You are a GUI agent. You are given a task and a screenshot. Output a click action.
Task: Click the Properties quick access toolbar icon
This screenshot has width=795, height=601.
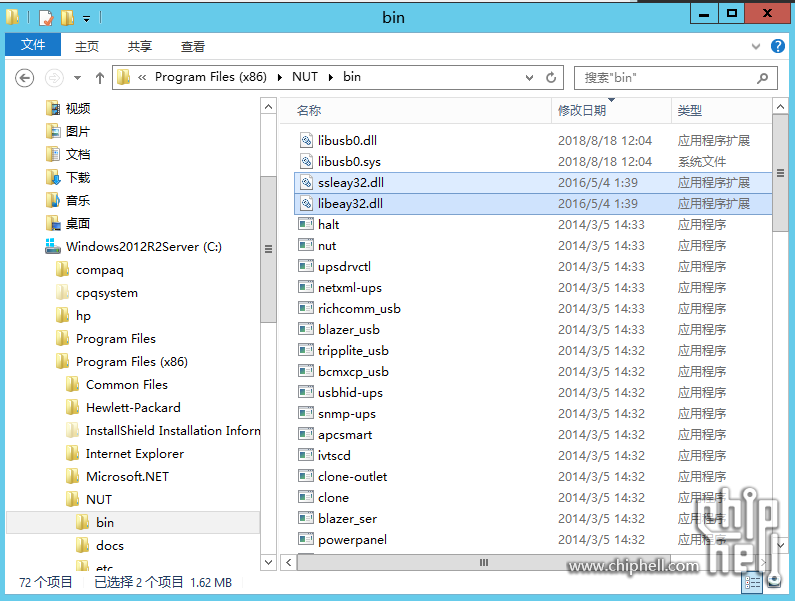coord(46,18)
